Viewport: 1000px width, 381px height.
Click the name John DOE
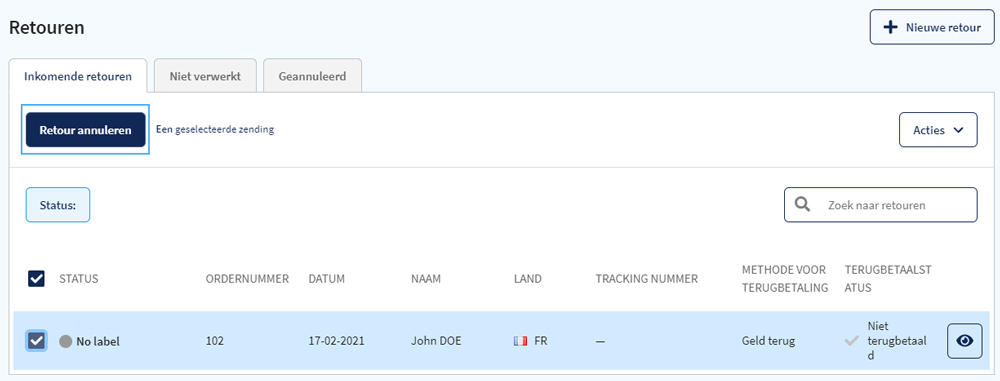tap(436, 341)
